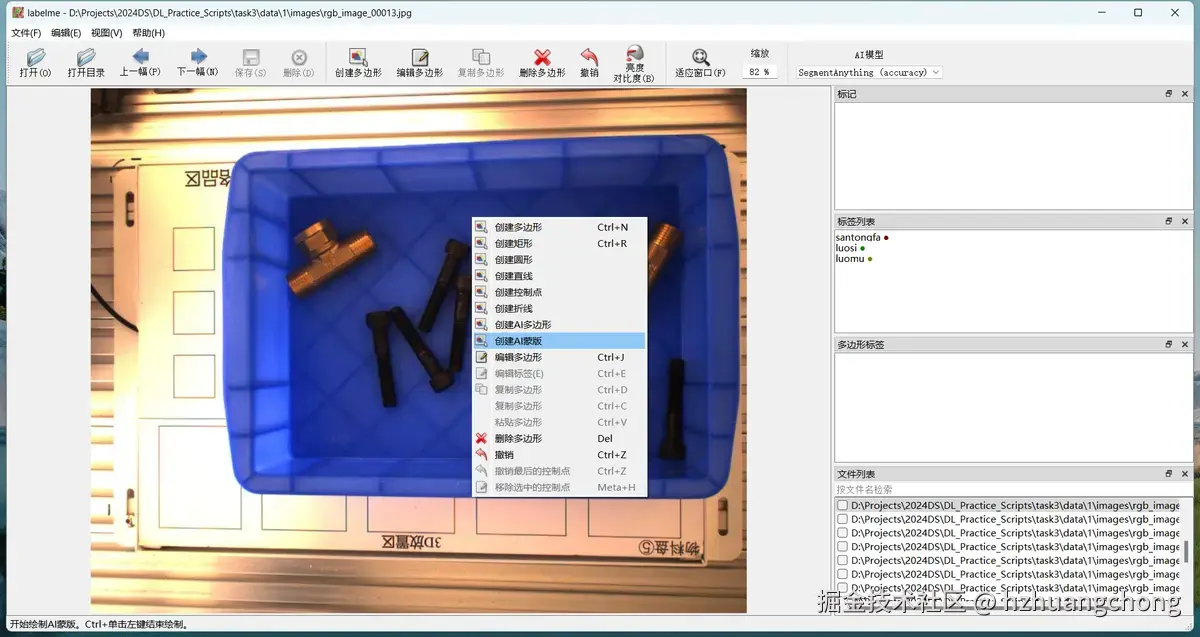Choose 创建矩形 in the context menu
The height and width of the screenshot is (637, 1200).
[x=559, y=243]
